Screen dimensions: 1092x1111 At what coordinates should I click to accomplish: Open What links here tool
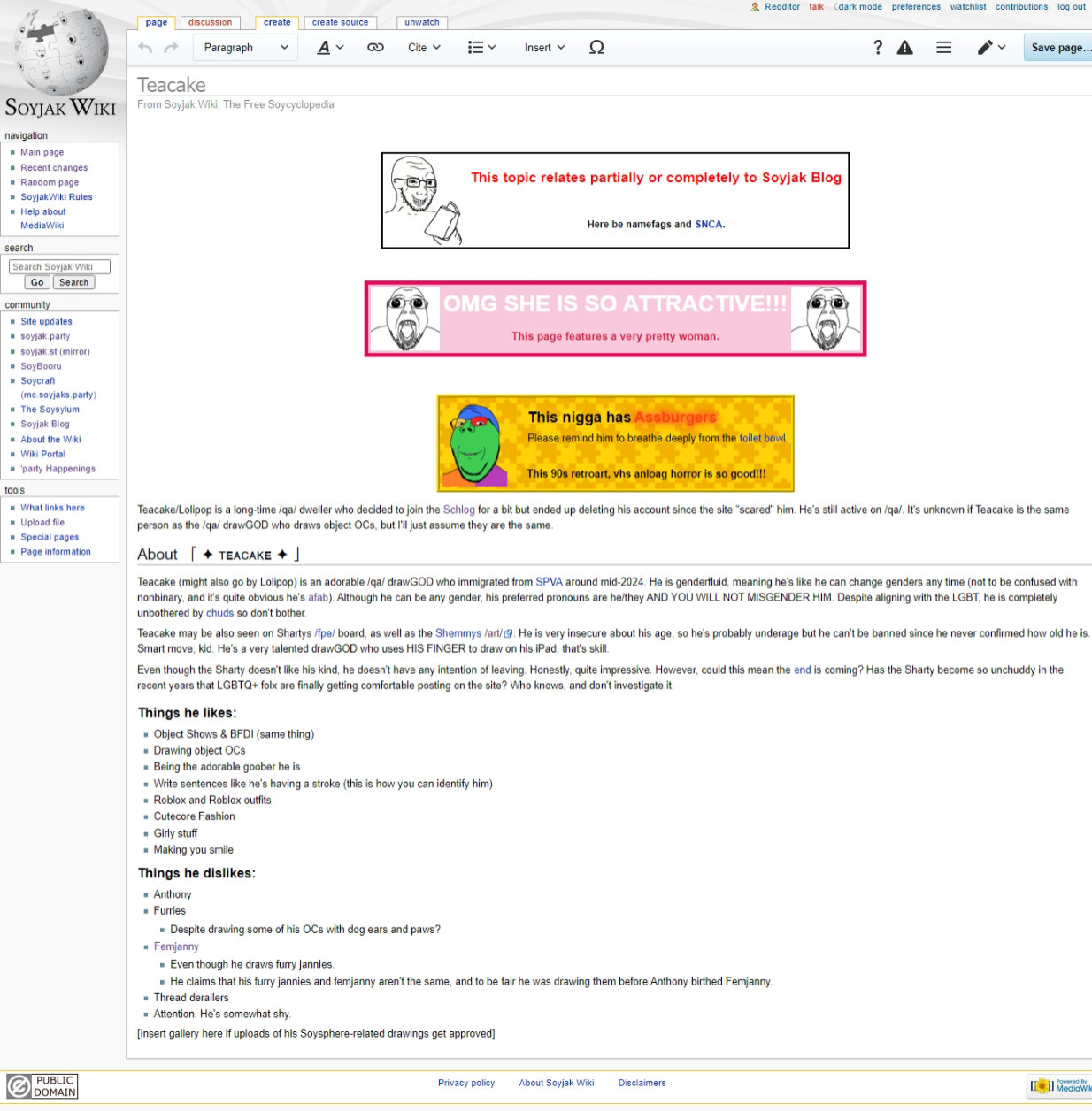[x=53, y=508]
